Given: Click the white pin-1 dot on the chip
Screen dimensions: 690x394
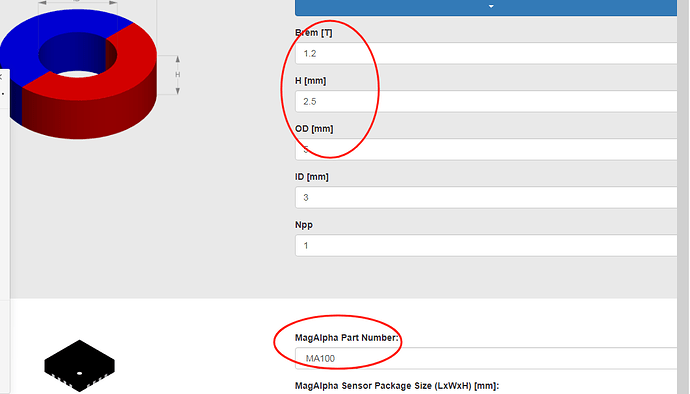Looking at the screenshot, I should [80, 373].
